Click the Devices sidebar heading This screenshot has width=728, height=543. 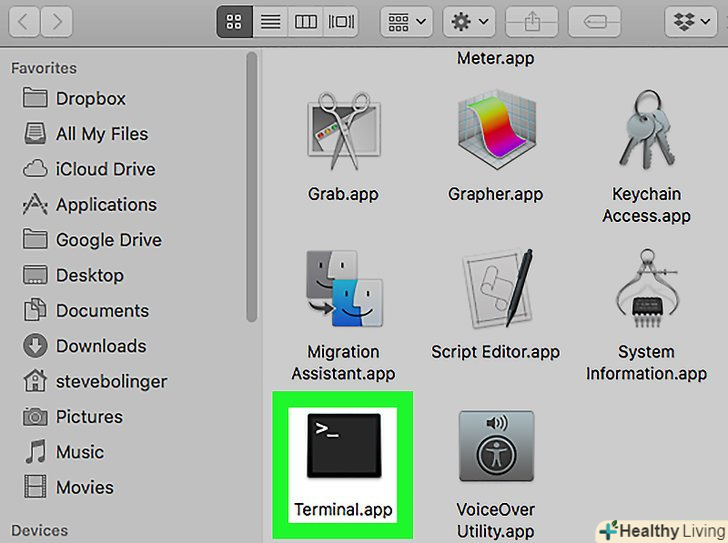click(x=39, y=530)
